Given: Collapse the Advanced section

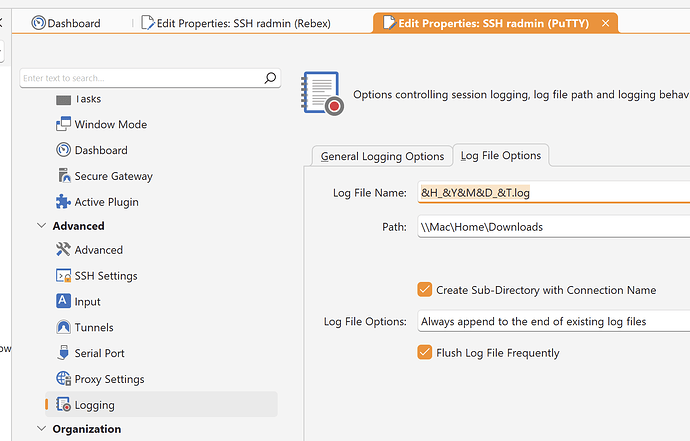Looking at the screenshot, I should coord(41,226).
